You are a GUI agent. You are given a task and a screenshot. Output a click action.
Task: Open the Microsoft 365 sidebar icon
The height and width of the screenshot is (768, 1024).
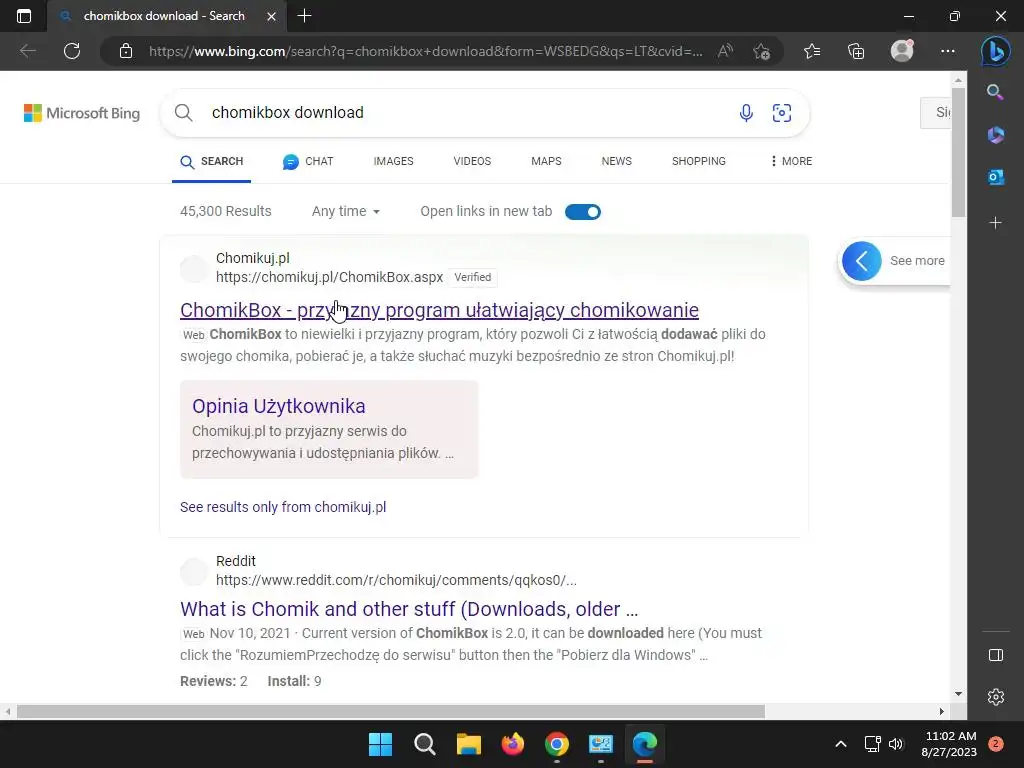[x=995, y=135]
